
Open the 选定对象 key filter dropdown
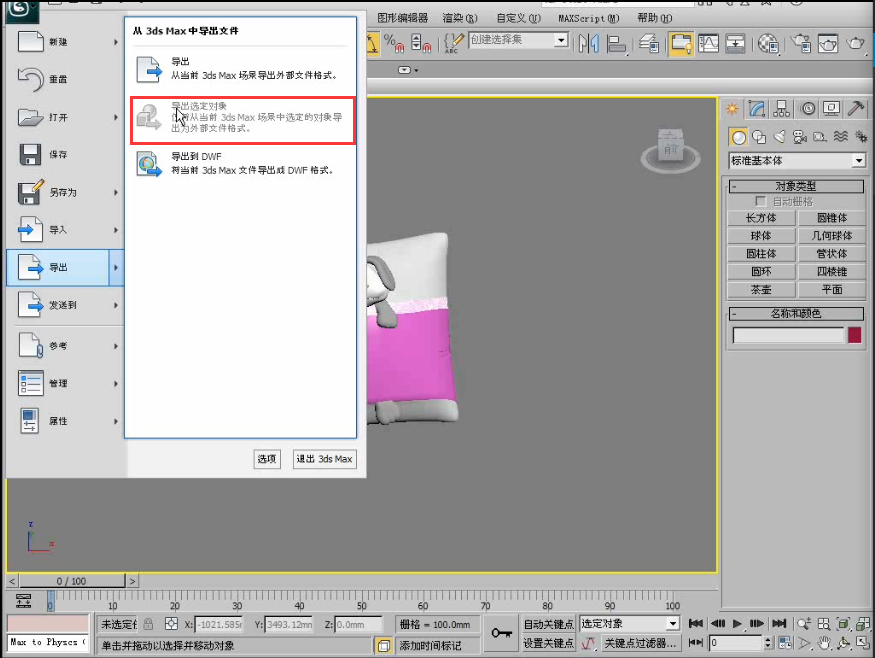(x=673, y=623)
